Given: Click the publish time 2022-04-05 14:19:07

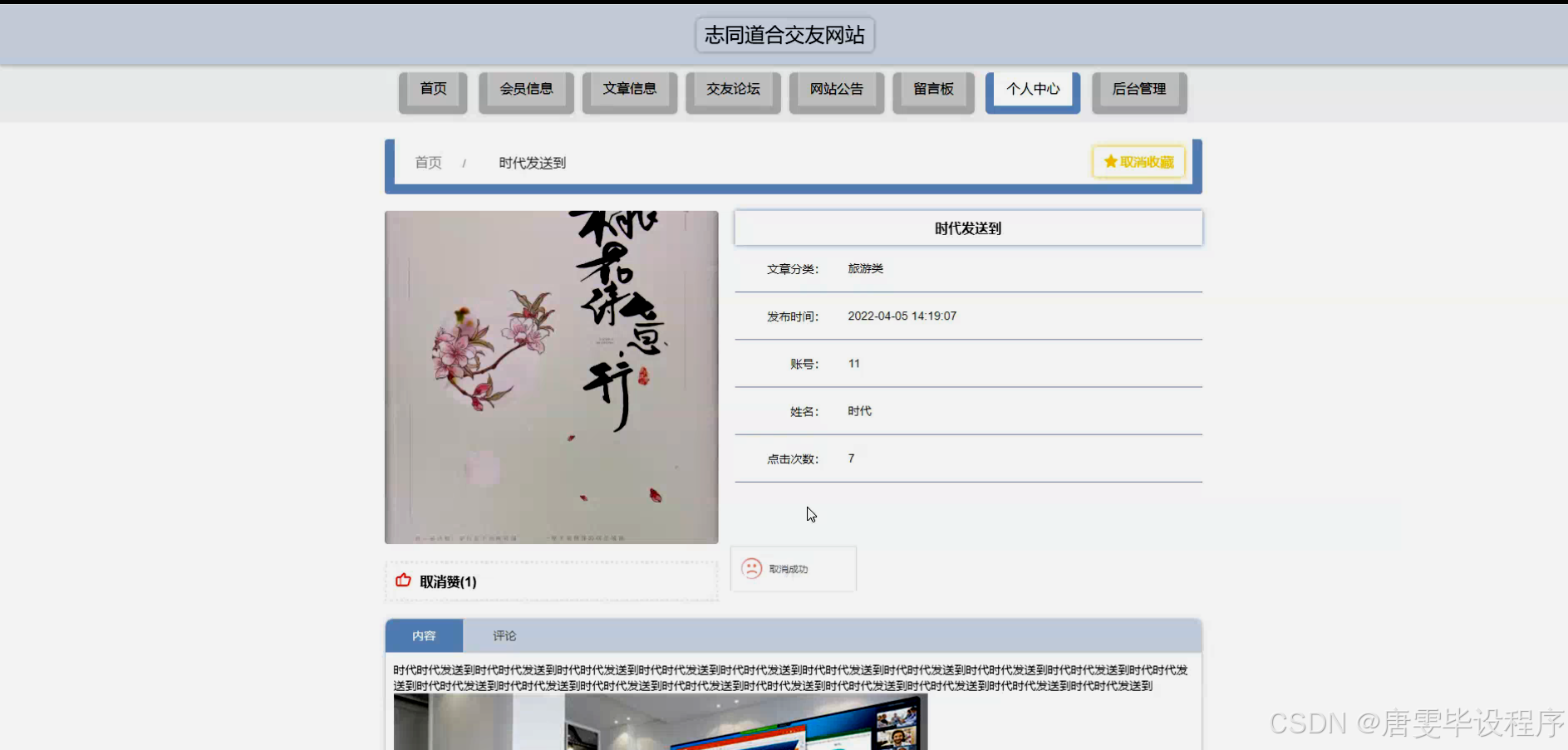Looking at the screenshot, I should pyautogui.click(x=902, y=316).
